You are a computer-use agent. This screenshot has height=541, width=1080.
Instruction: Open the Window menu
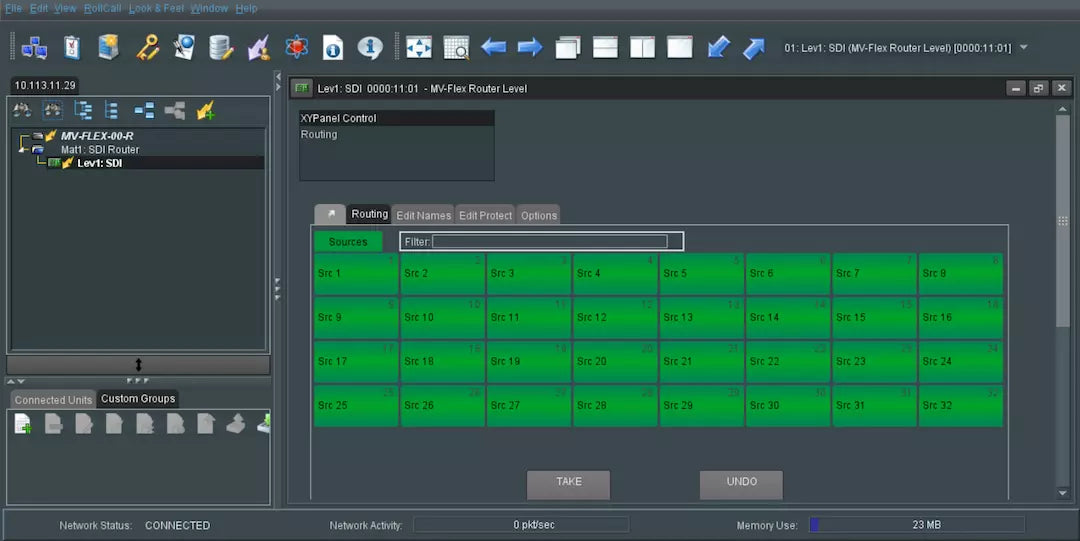pos(209,8)
